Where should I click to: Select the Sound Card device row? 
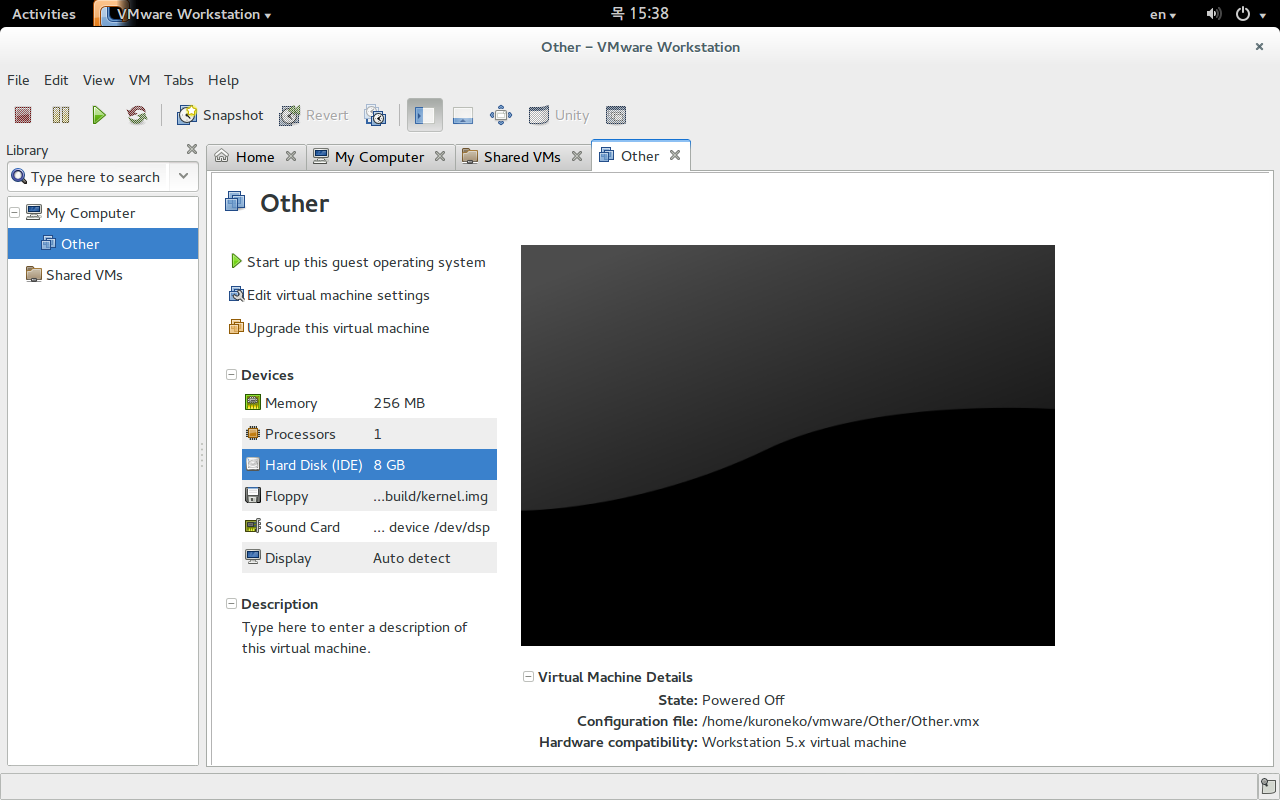pos(369,527)
